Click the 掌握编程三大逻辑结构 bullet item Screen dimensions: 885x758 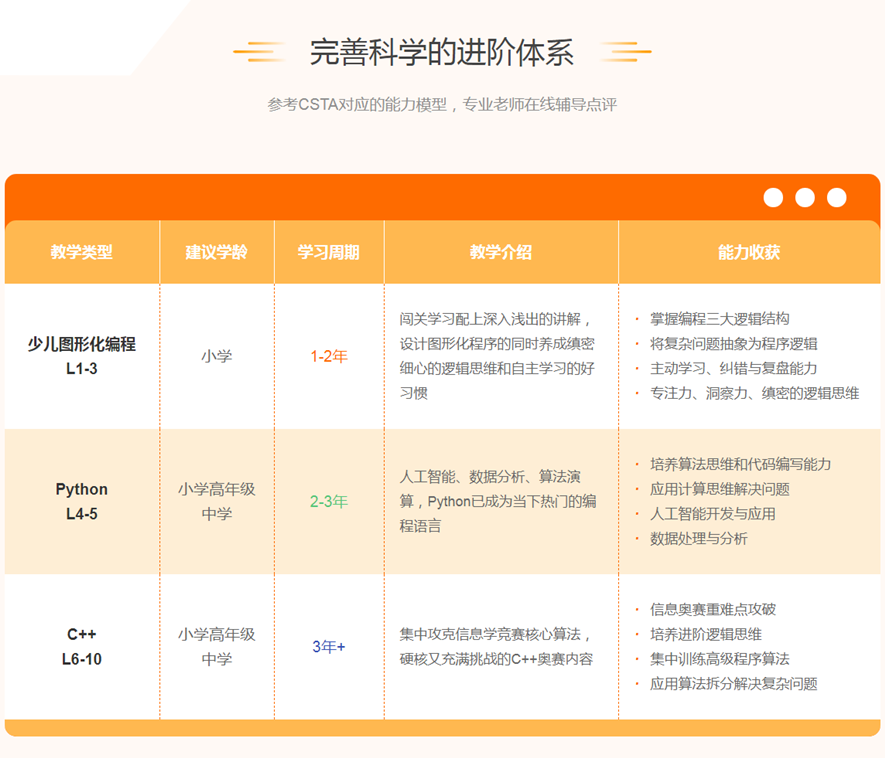tap(719, 319)
